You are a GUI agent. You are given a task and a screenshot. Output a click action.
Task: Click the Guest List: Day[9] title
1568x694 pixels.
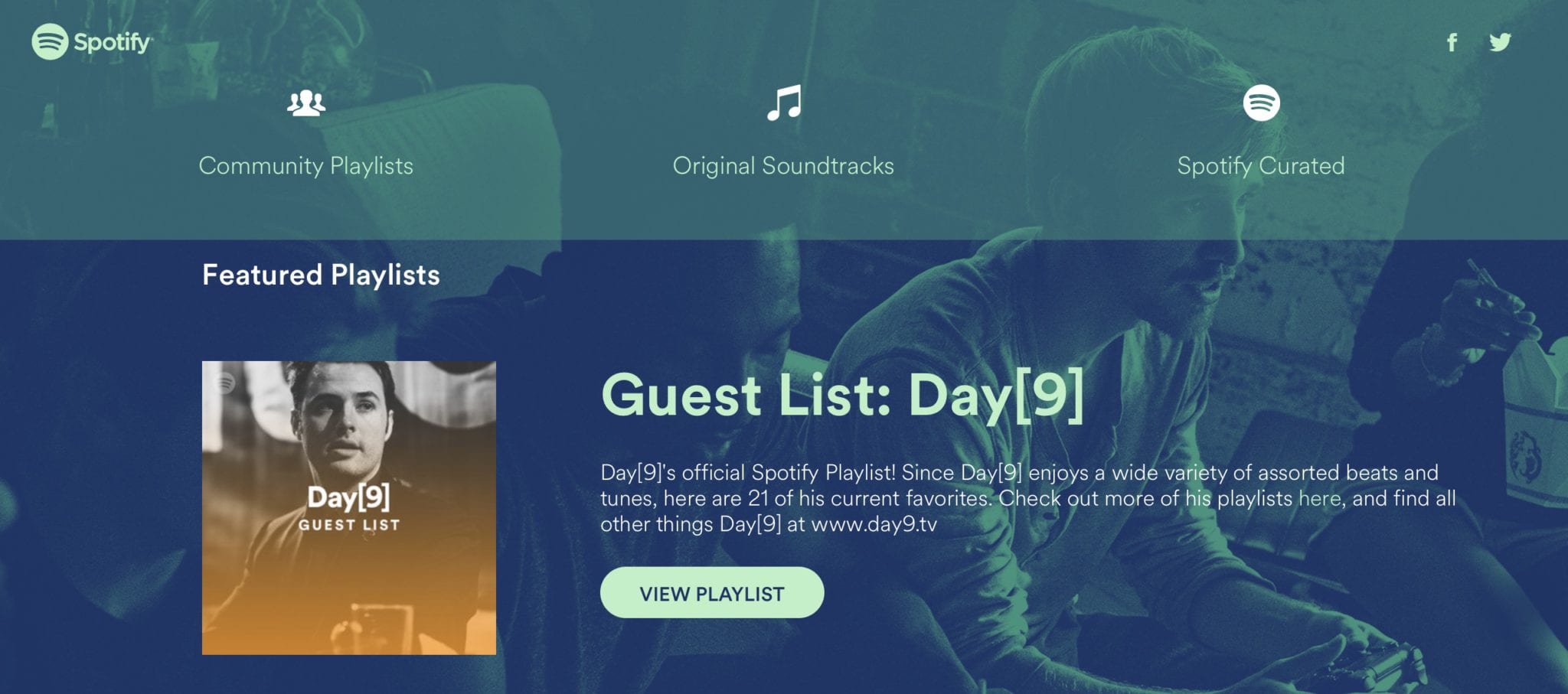[842, 396]
